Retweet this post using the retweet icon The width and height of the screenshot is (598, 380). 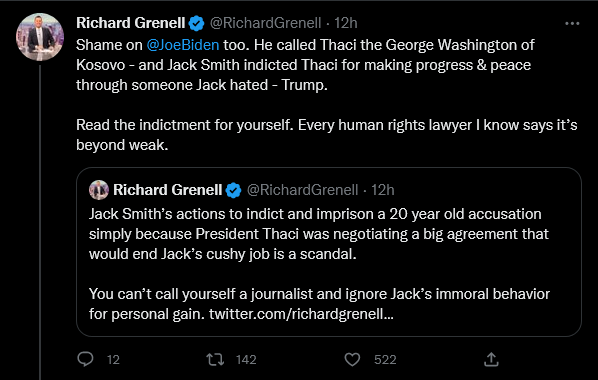pos(215,359)
